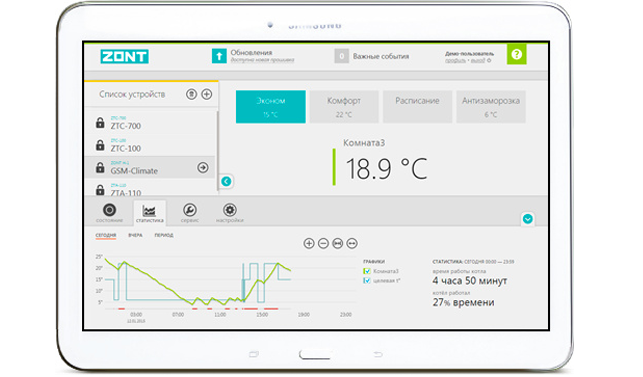Expand panel with teal down chevron
This screenshot has width=643, height=377.
[528, 219]
